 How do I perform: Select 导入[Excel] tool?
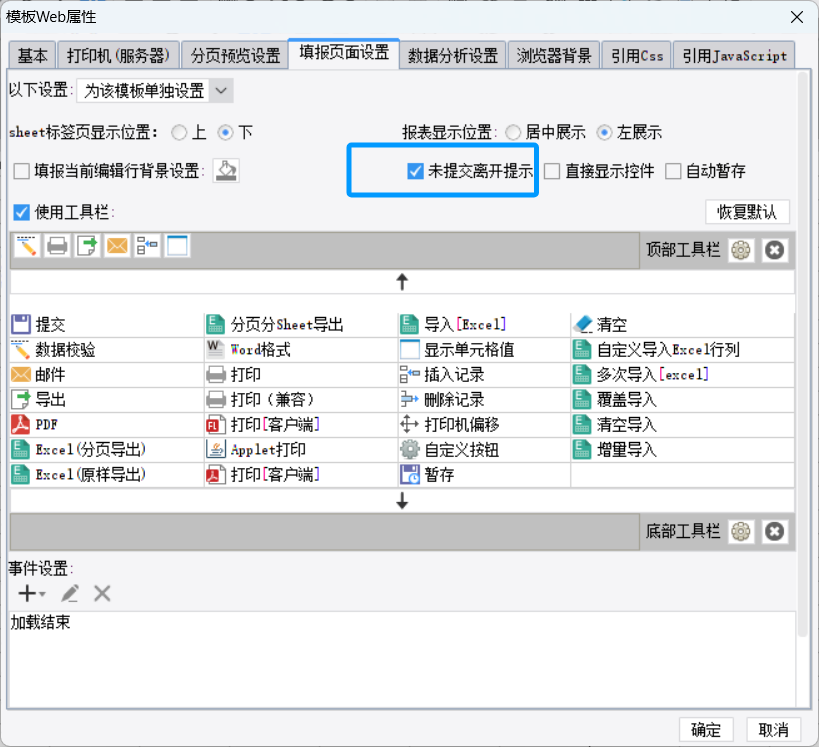(484, 325)
